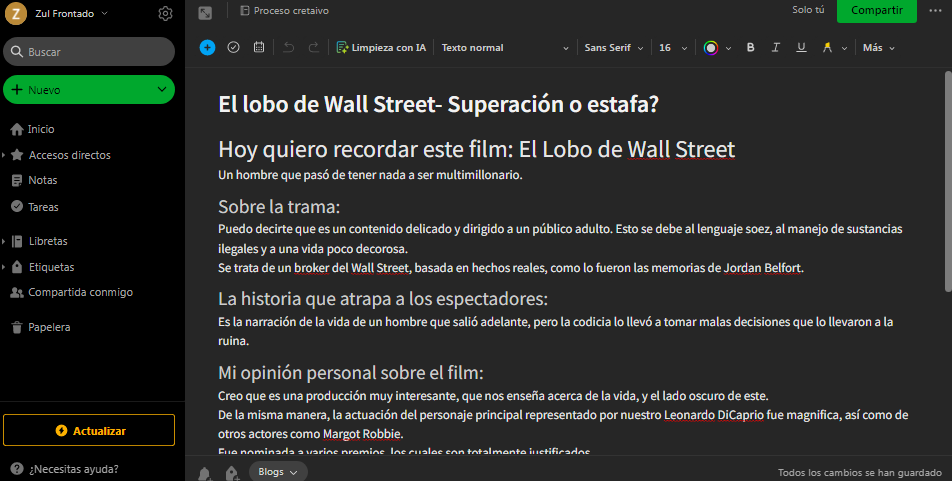Click the Inicio house icon
Image resolution: width=952 pixels, height=481 pixels.
tap(17, 129)
